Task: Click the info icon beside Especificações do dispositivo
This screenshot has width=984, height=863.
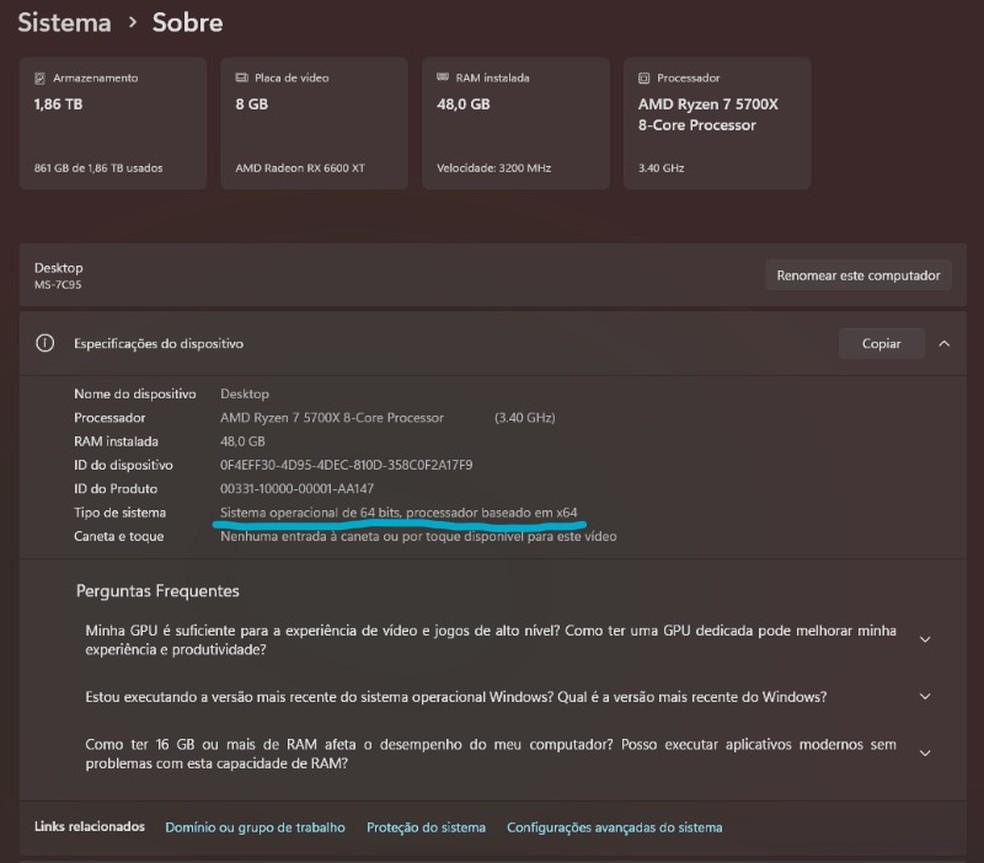Action: click(44, 343)
